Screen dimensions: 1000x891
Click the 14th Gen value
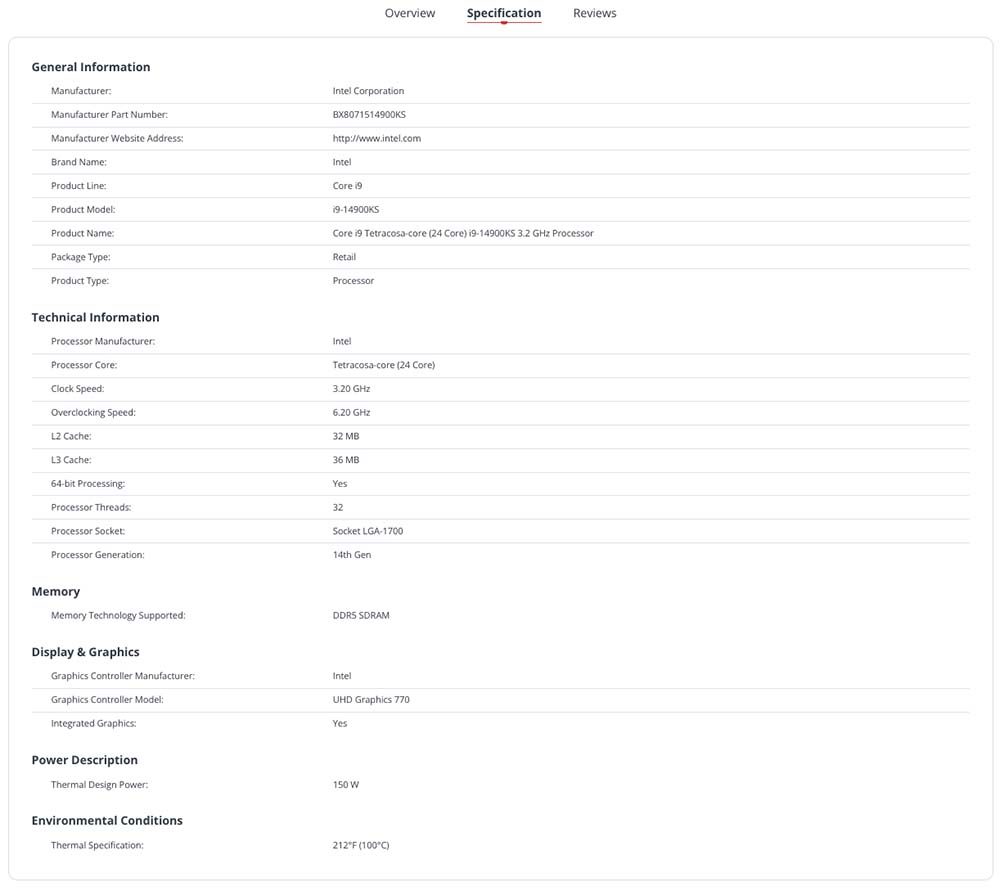tap(351, 555)
